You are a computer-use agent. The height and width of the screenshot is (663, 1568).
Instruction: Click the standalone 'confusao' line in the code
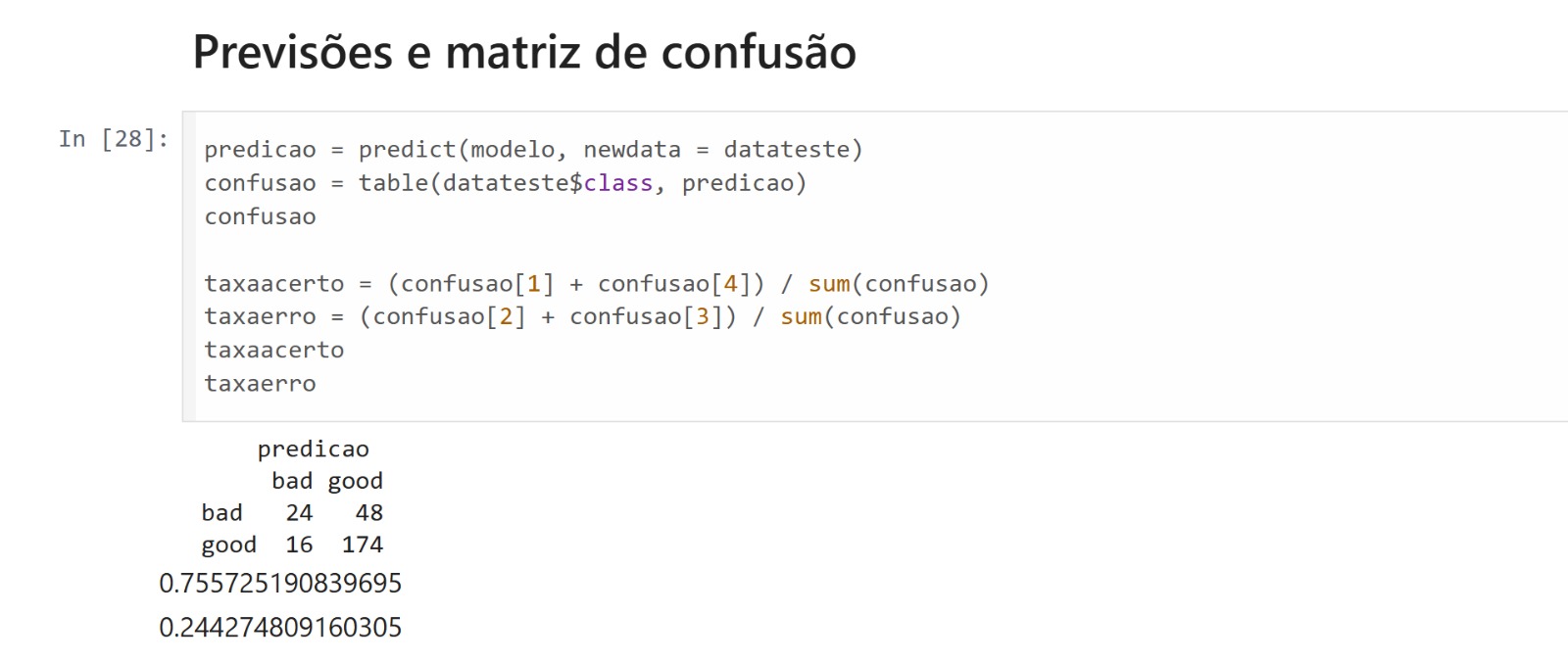[260, 216]
